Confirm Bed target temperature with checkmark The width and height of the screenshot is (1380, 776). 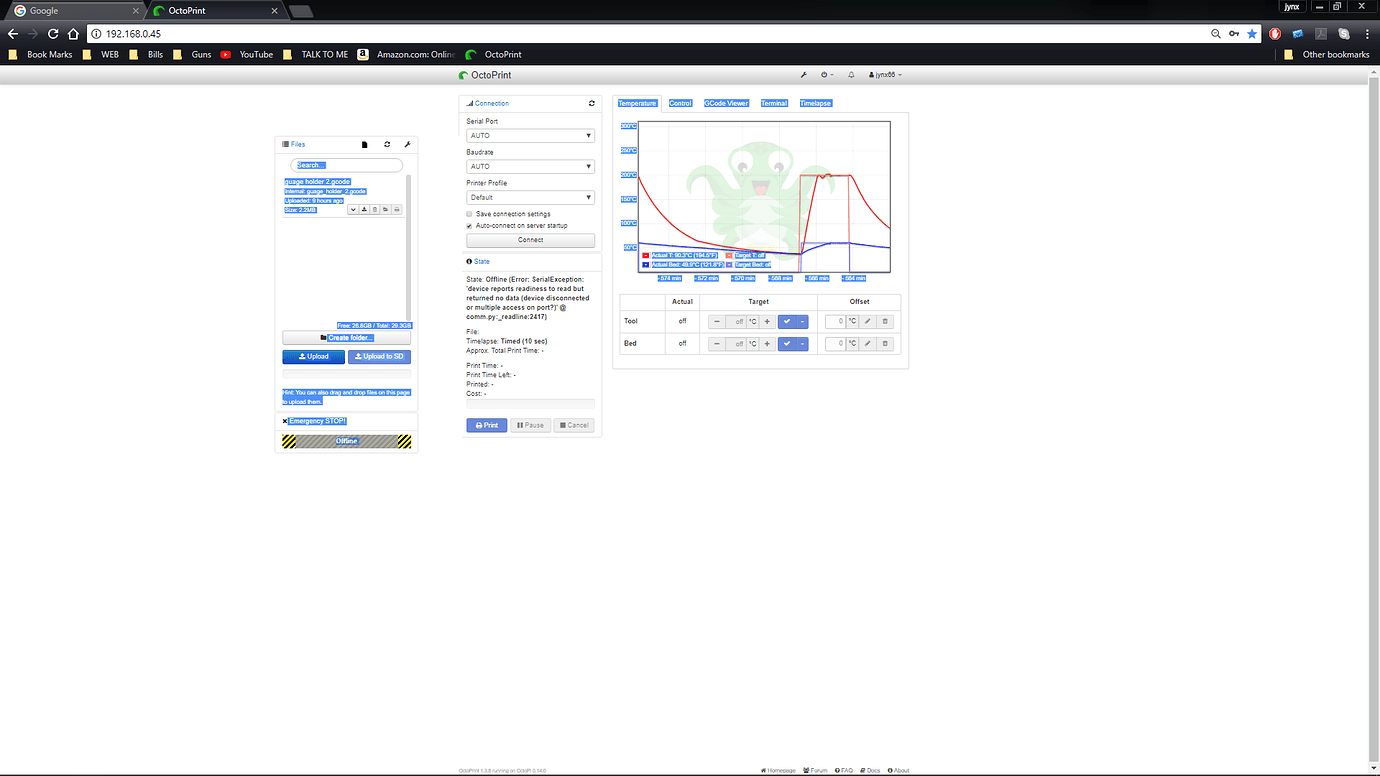[x=787, y=343]
